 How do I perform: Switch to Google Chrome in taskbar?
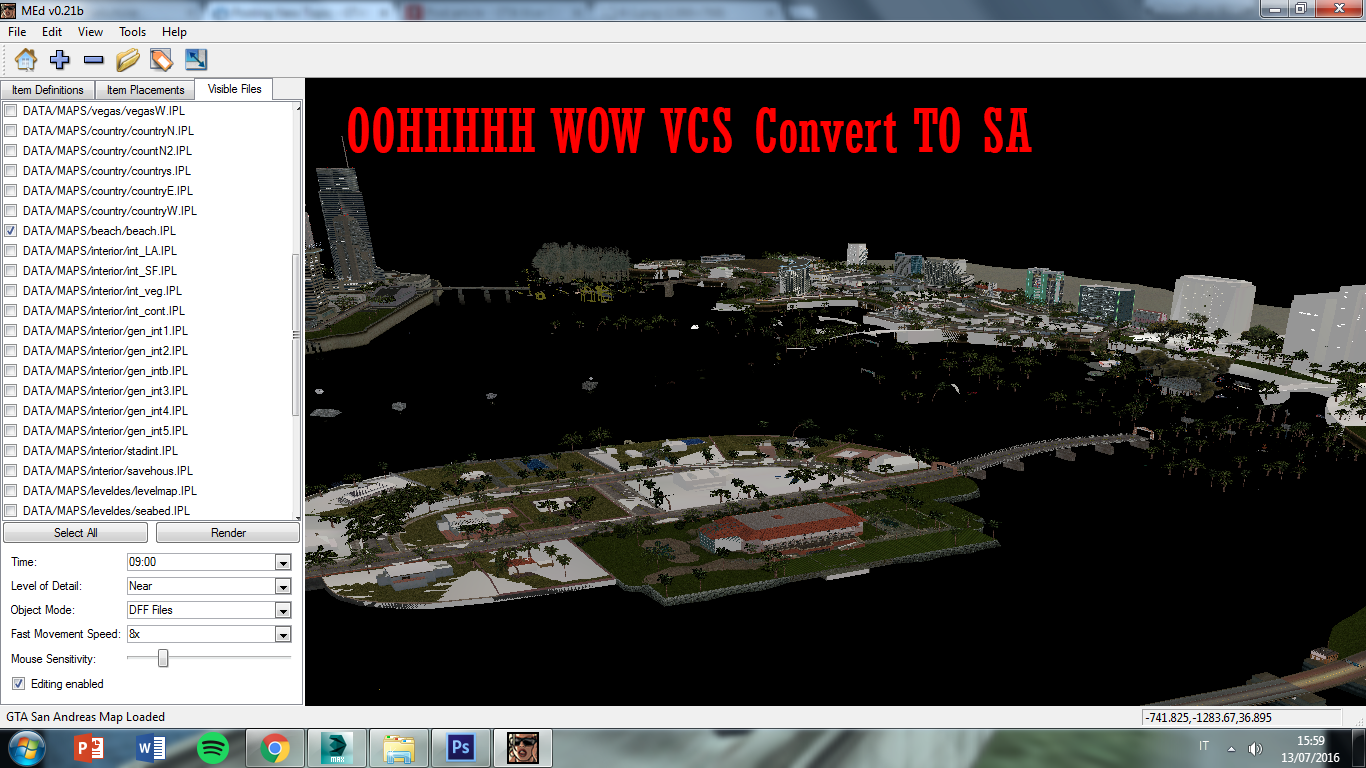275,747
